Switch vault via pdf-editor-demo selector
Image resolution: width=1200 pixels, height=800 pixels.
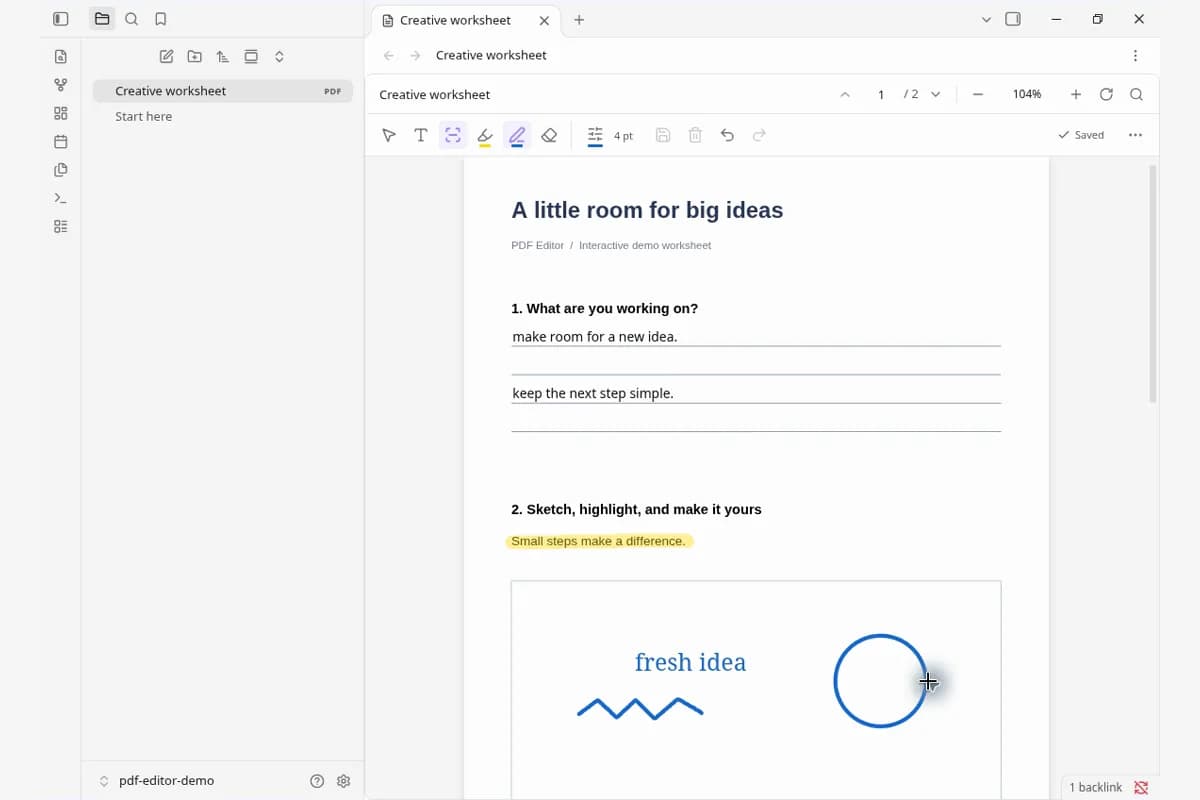157,781
